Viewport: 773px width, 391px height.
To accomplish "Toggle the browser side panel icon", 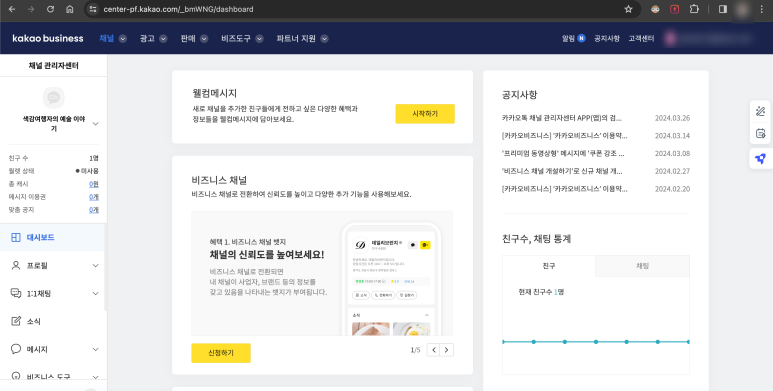I will coord(723,9).
